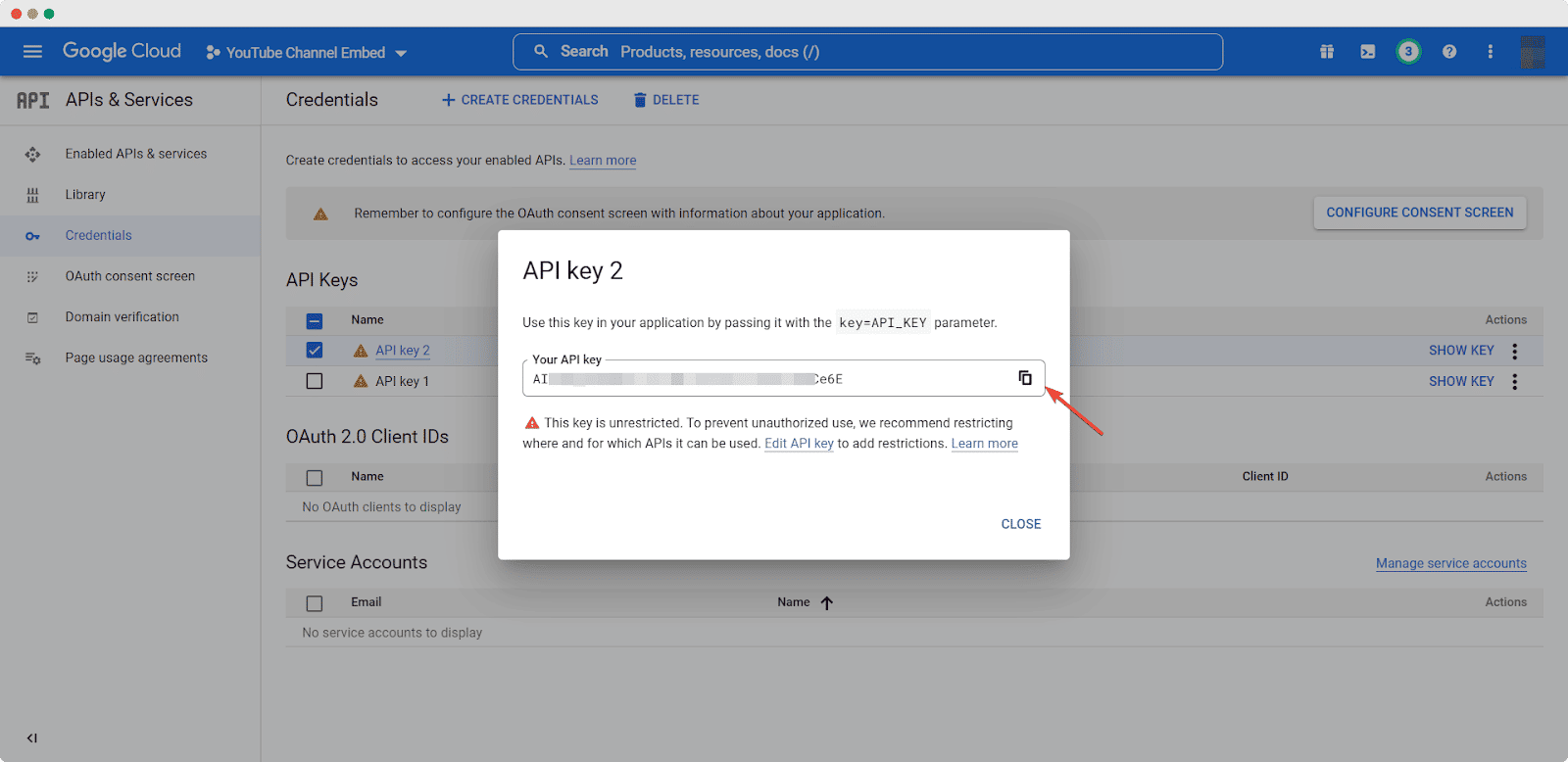Open the help question mark icon
Image resolution: width=1568 pixels, height=762 pixels.
coord(1449,52)
